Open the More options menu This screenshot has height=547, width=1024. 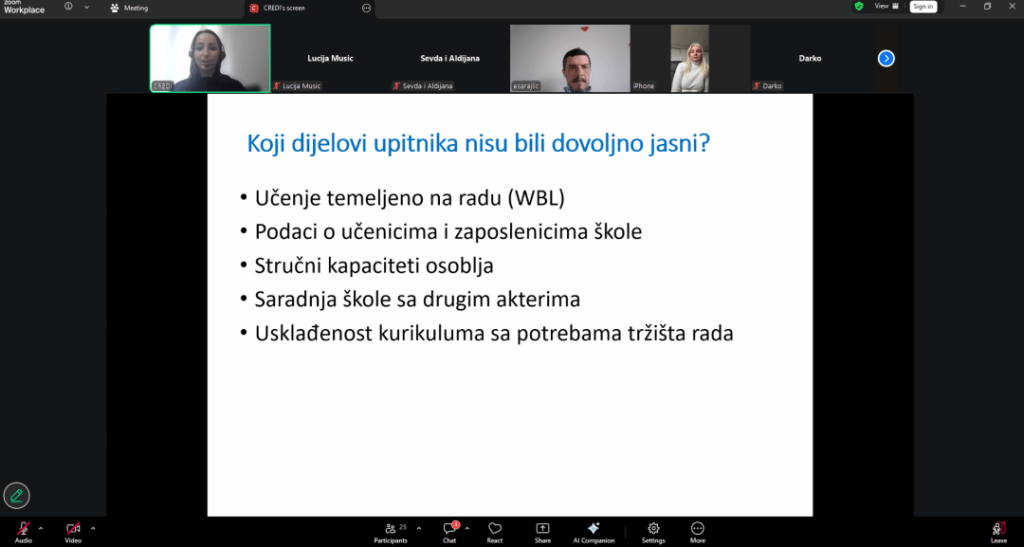pos(697,532)
